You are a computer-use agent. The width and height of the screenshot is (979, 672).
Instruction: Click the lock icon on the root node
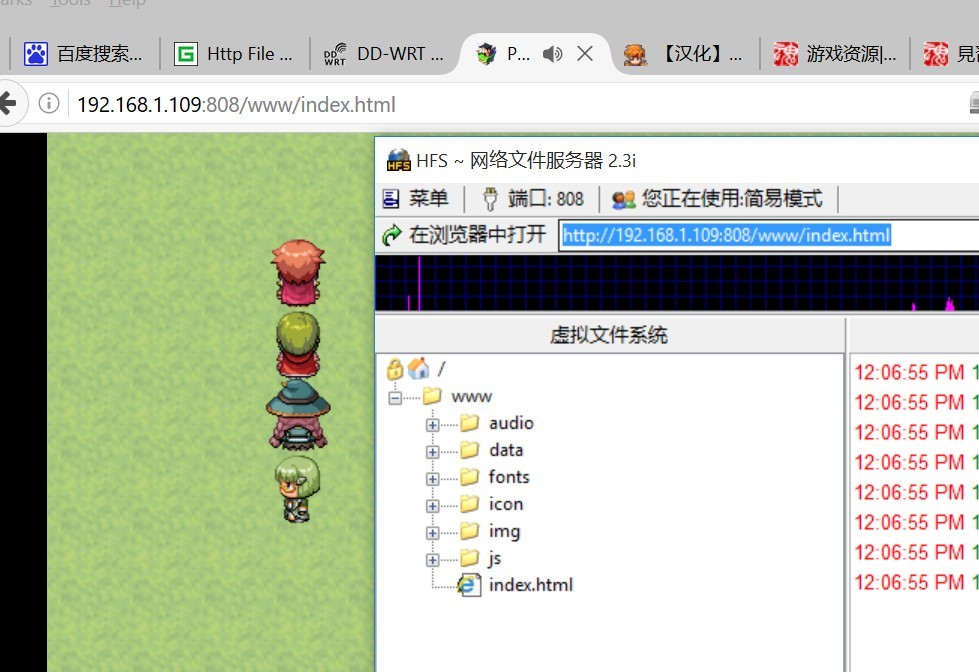tap(395, 369)
